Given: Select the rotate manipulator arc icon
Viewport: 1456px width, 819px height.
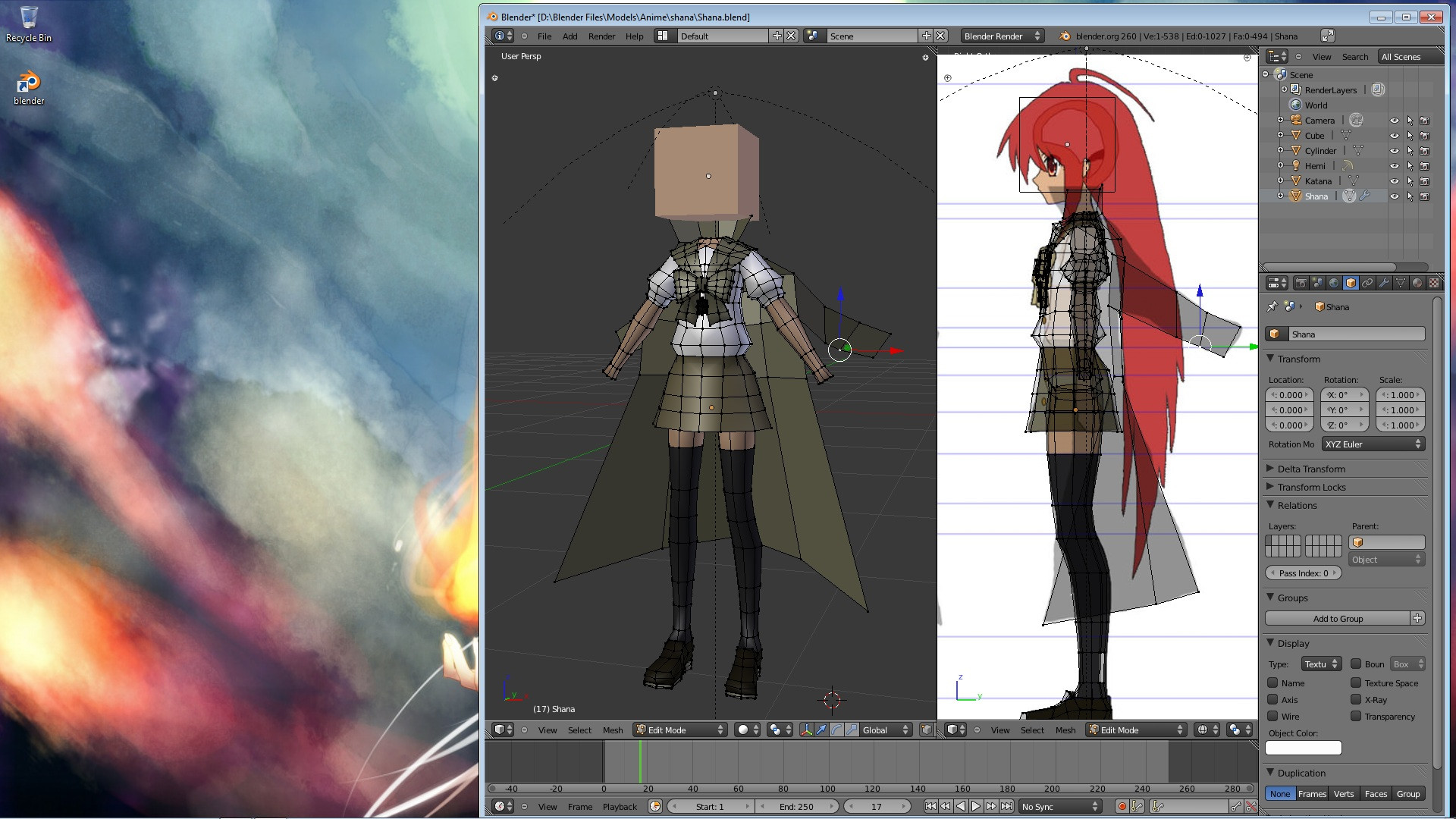Looking at the screenshot, I should tap(836, 730).
